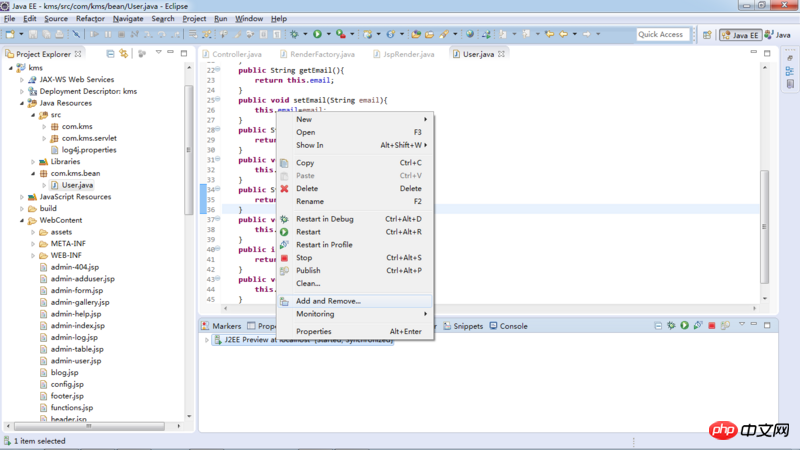This screenshot has height=450, width=800.
Task: Collapse the Java Resources tree node
Action: (x=21, y=103)
